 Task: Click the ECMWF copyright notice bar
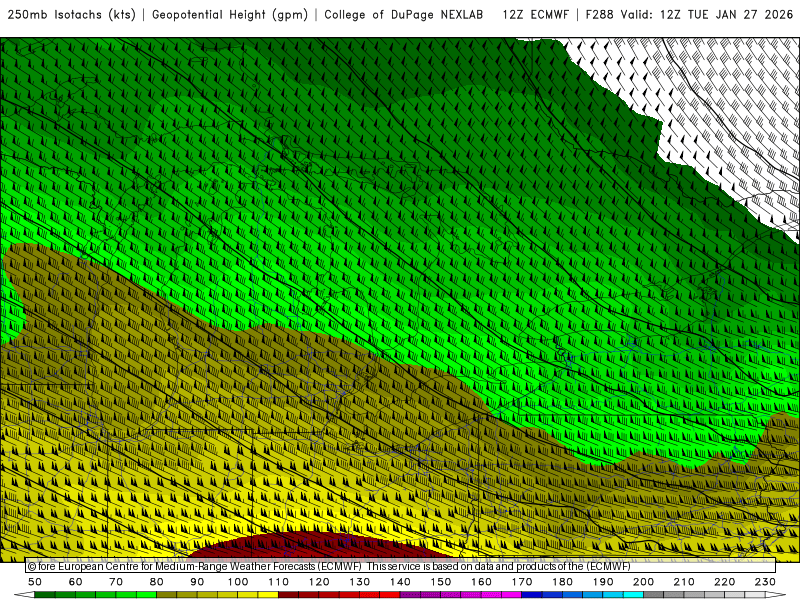point(401,566)
